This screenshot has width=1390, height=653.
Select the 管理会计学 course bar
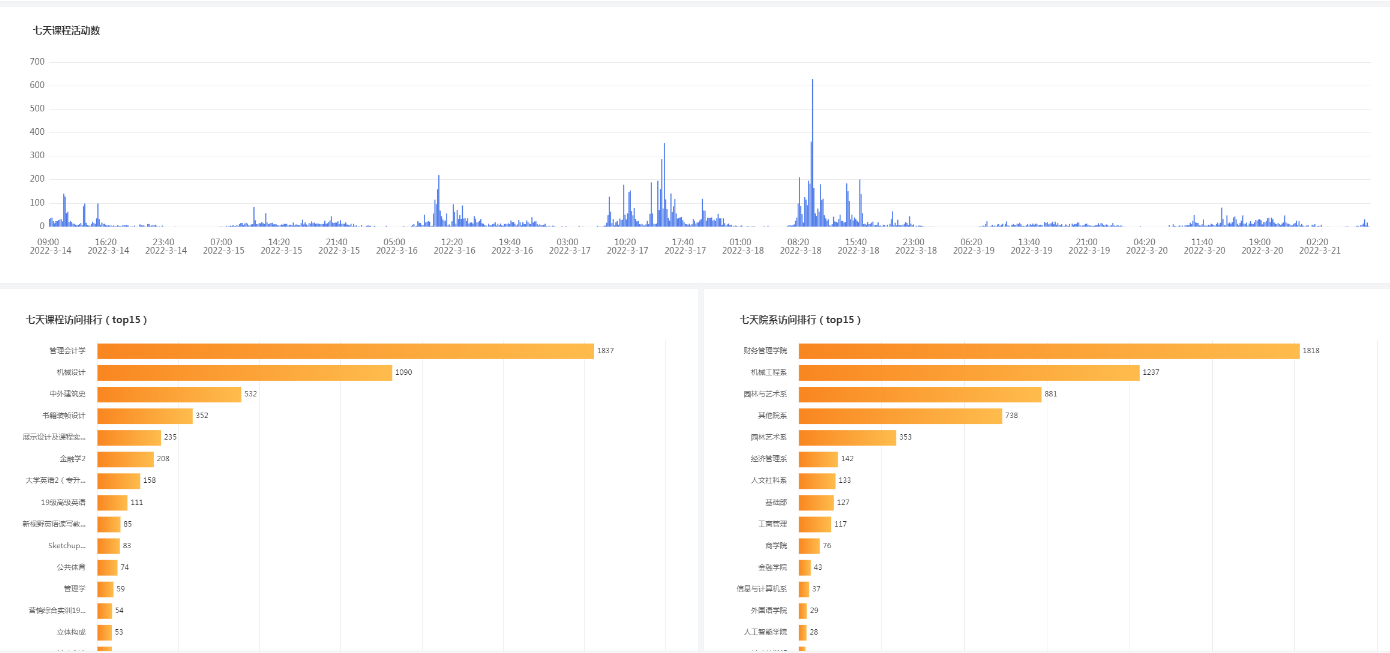click(x=345, y=351)
